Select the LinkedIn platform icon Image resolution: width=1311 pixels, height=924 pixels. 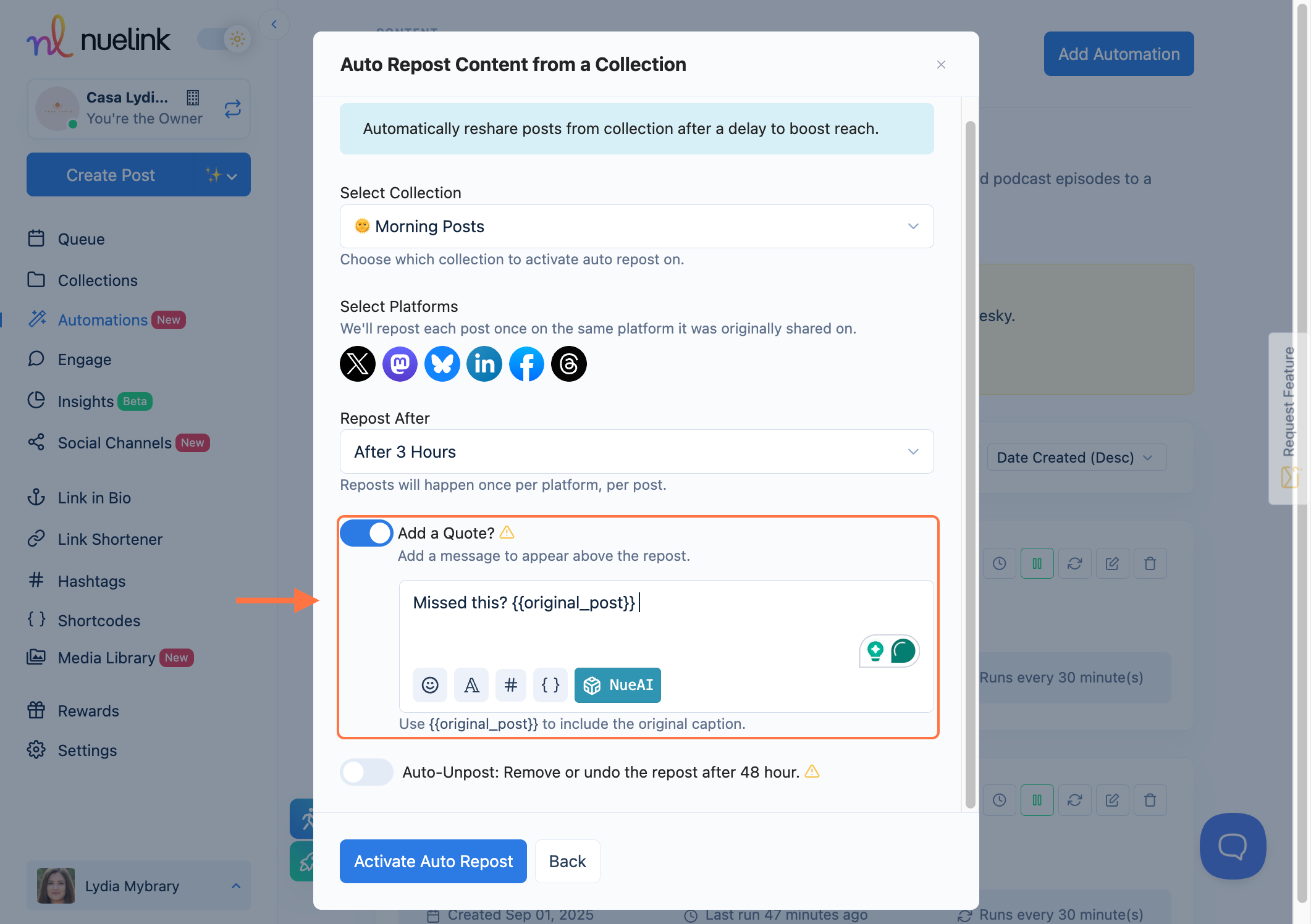pyautogui.click(x=484, y=364)
